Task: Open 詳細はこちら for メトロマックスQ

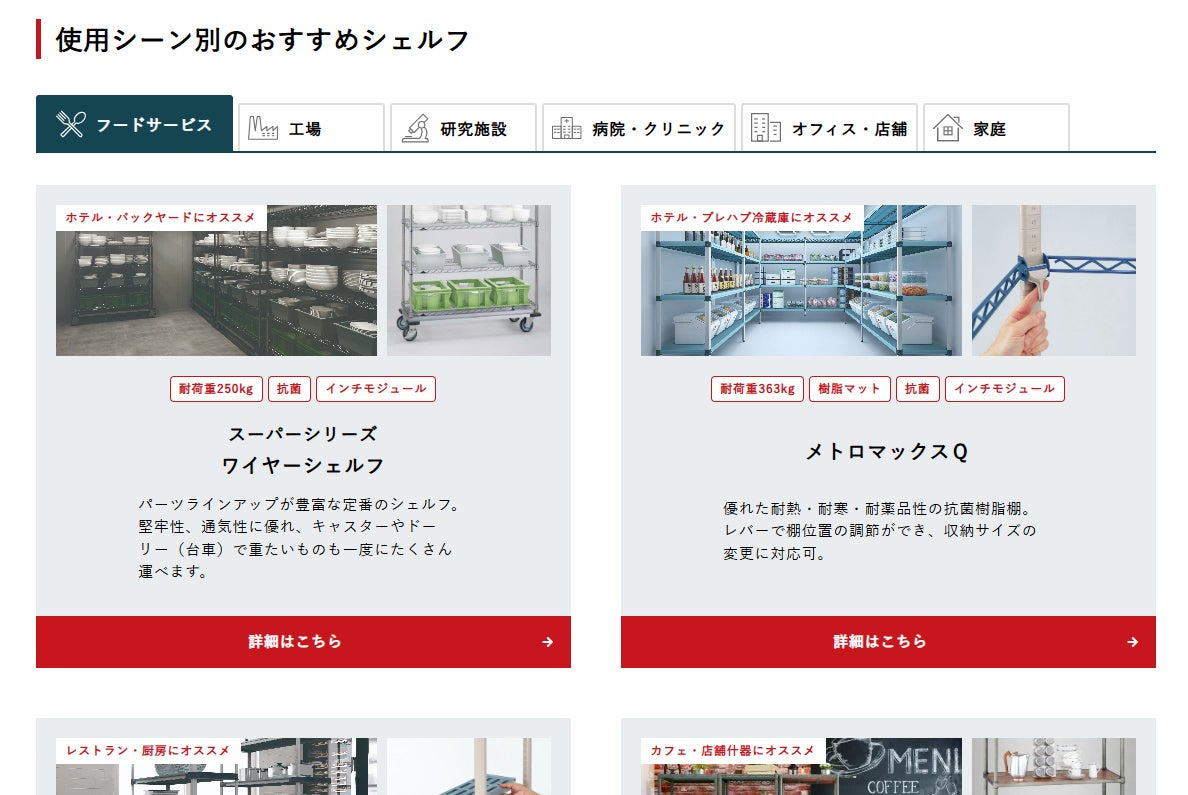Action: (x=888, y=642)
